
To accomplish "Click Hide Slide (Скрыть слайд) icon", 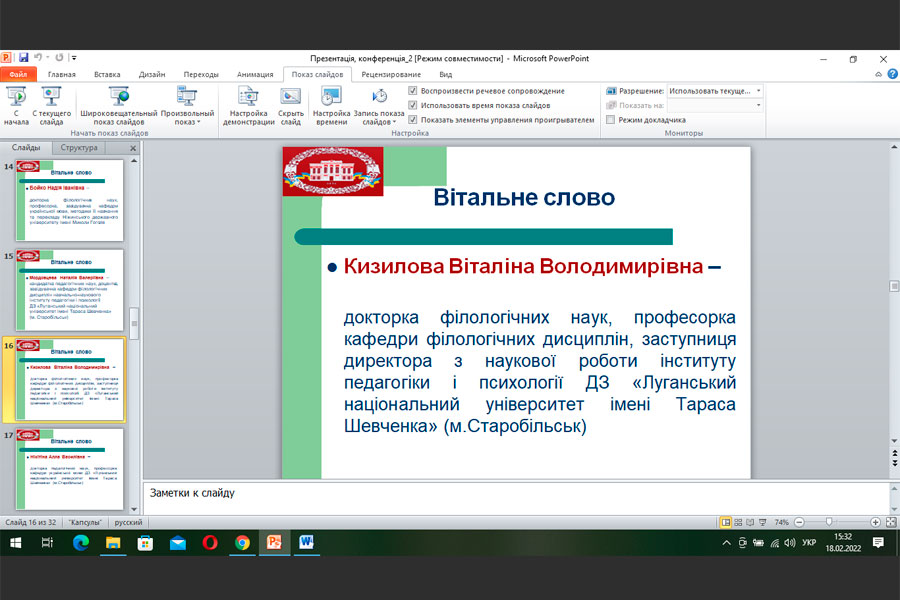I will click(291, 97).
